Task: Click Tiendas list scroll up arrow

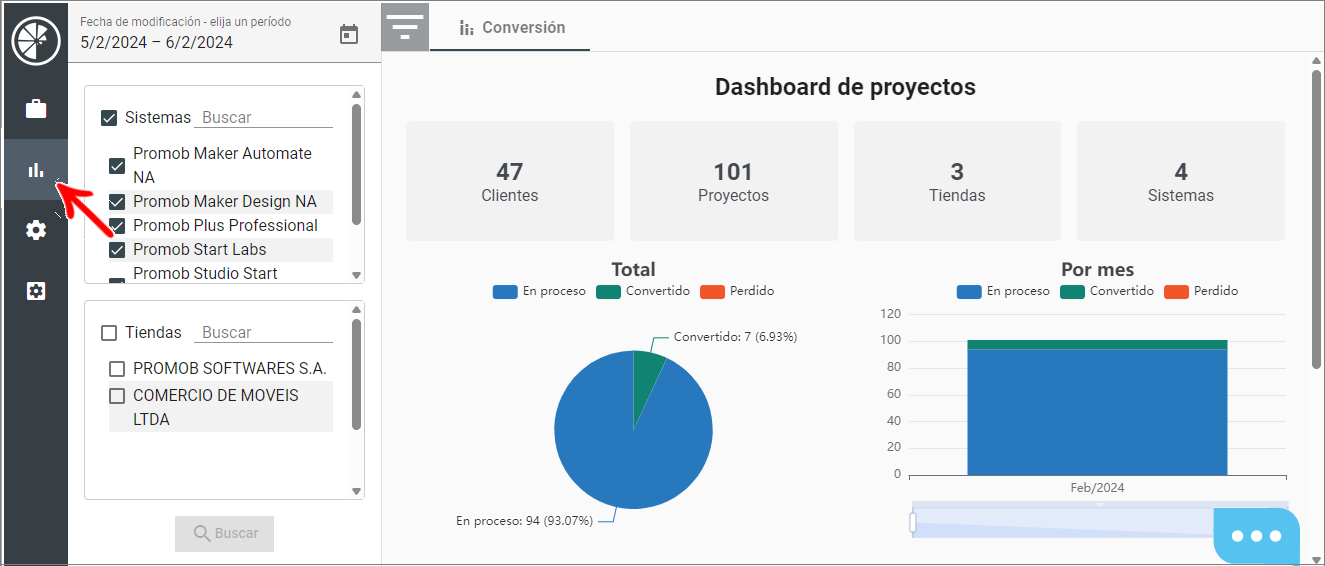Action: click(357, 310)
